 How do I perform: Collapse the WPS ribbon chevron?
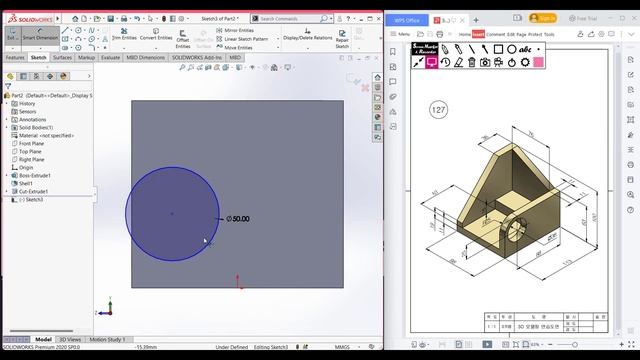pyautogui.click(x=631, y=34)
